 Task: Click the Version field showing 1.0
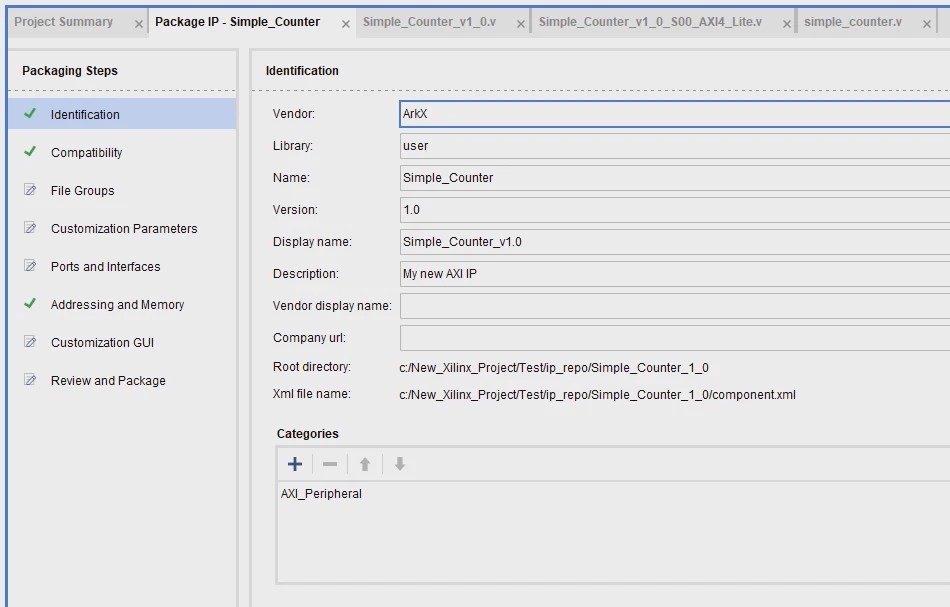(x=674, y=210)
